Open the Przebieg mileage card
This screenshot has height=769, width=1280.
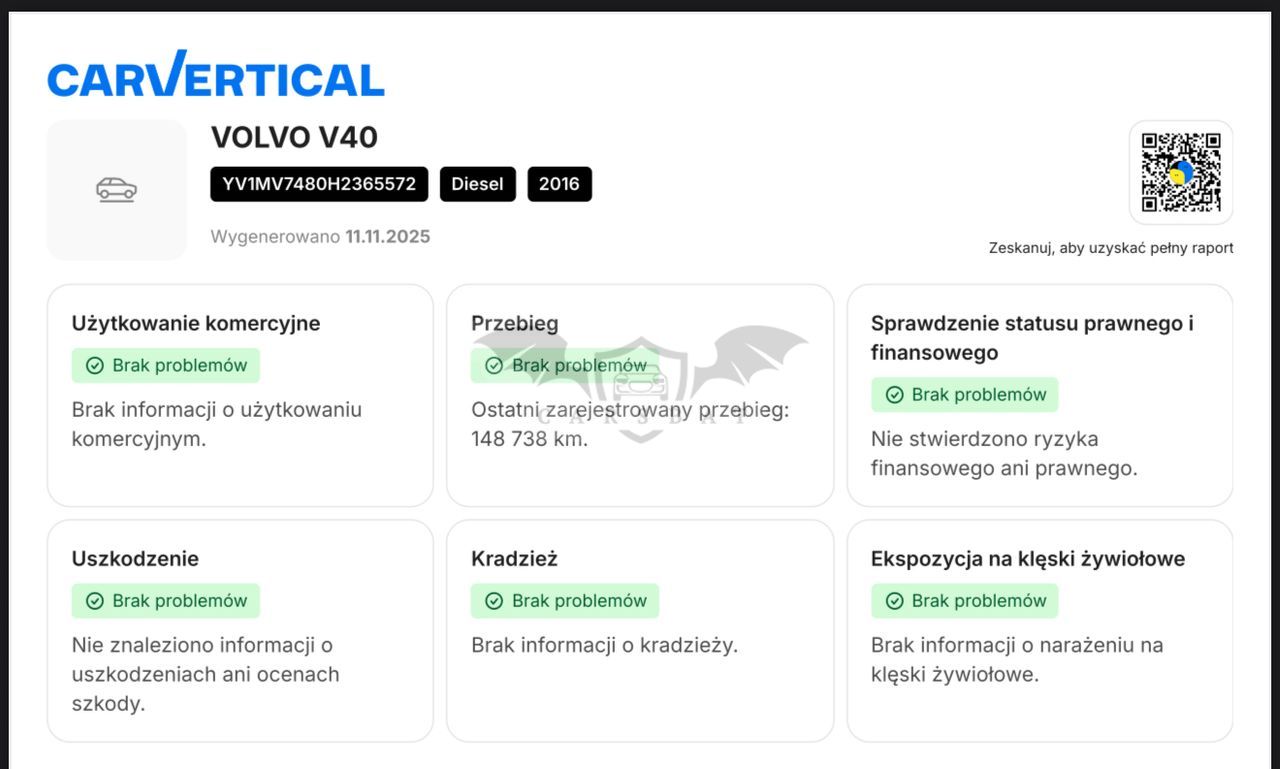[640, 395]
